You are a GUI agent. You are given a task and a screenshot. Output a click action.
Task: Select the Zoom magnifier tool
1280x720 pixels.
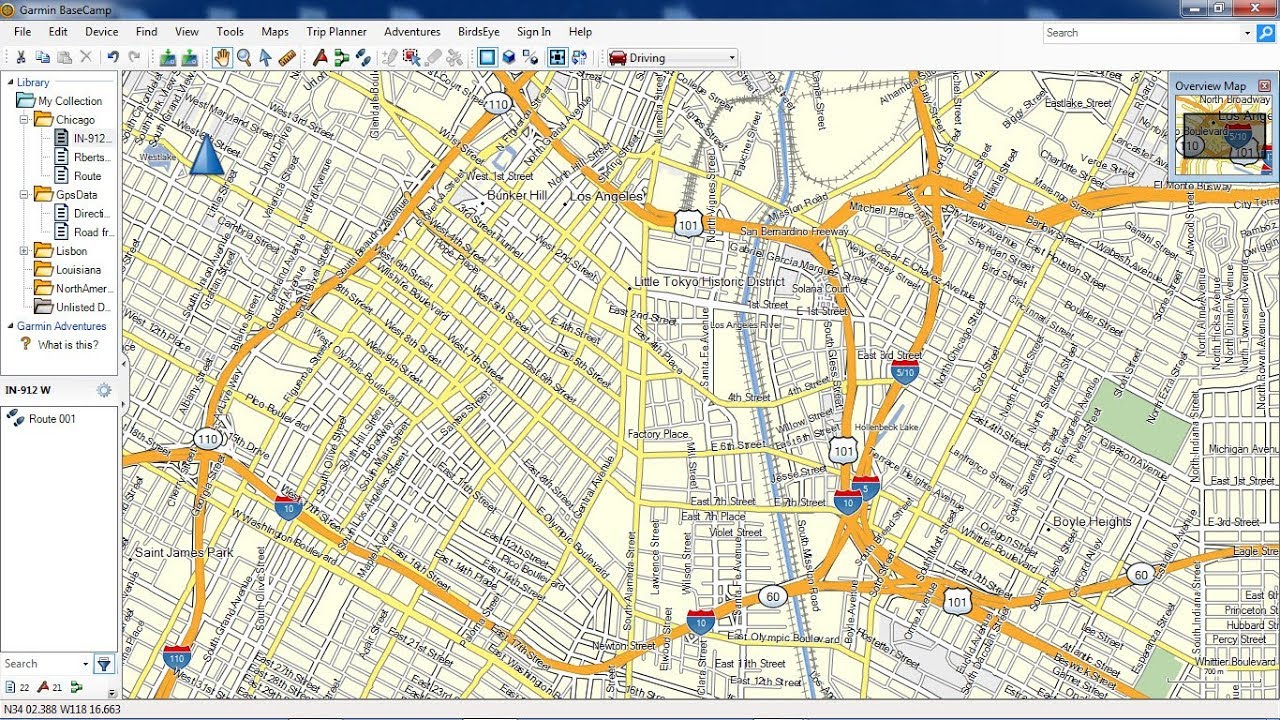[244, 58]
